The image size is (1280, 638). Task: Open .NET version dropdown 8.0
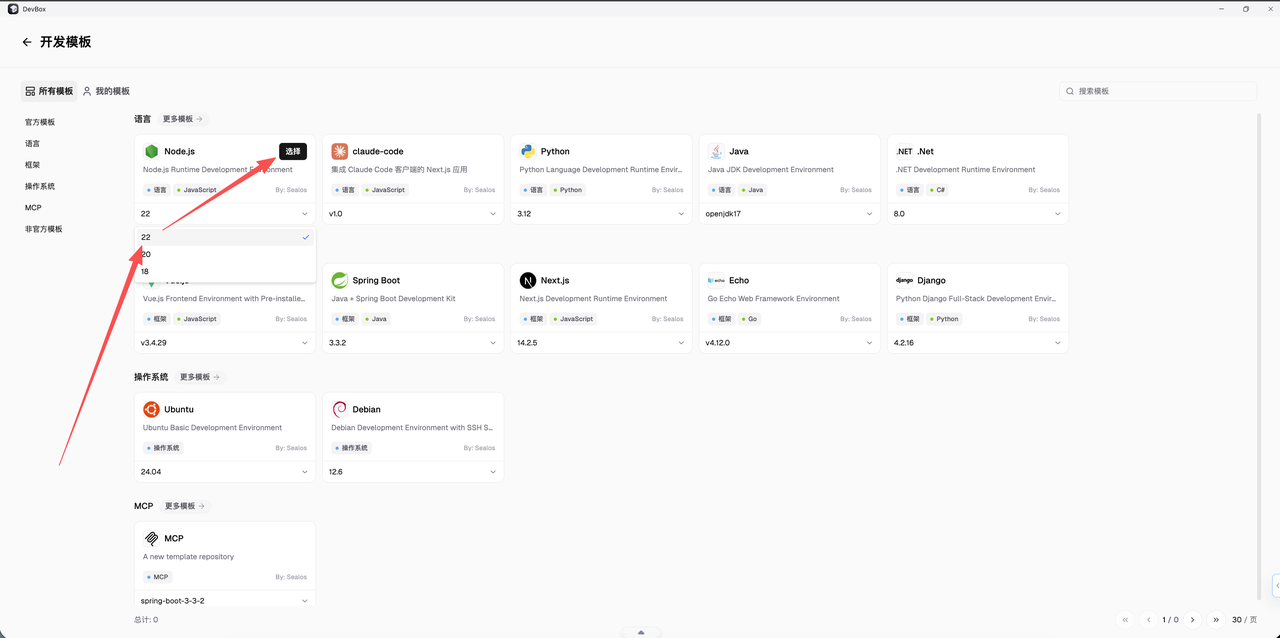pyautogui.click(x=978, y=214)
